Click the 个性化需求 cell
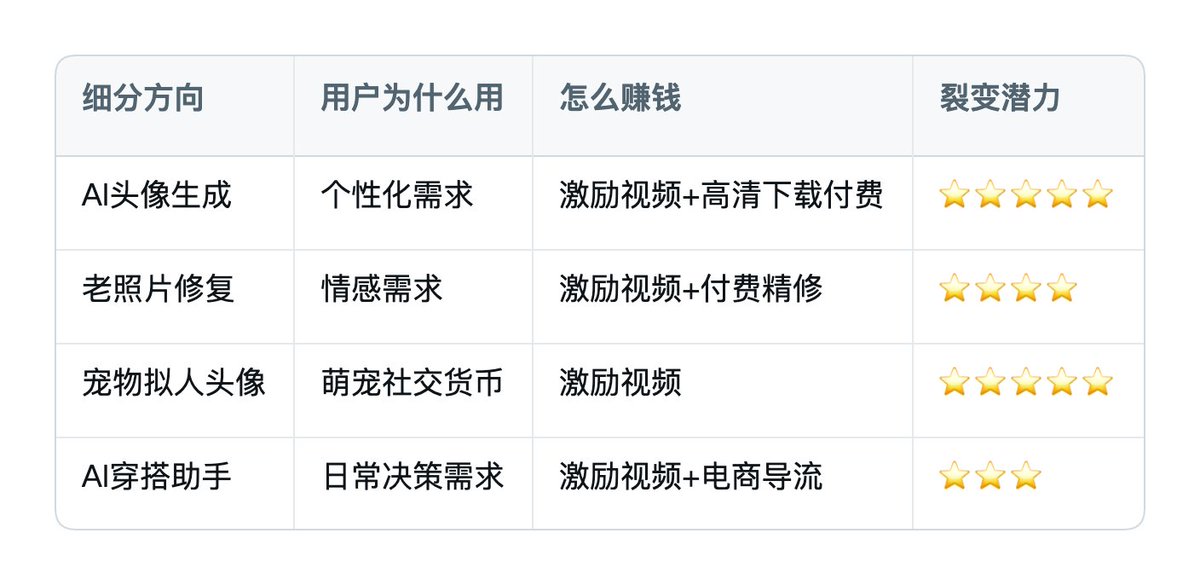Viewport: 1200px width, 585px height. [397, 194]
